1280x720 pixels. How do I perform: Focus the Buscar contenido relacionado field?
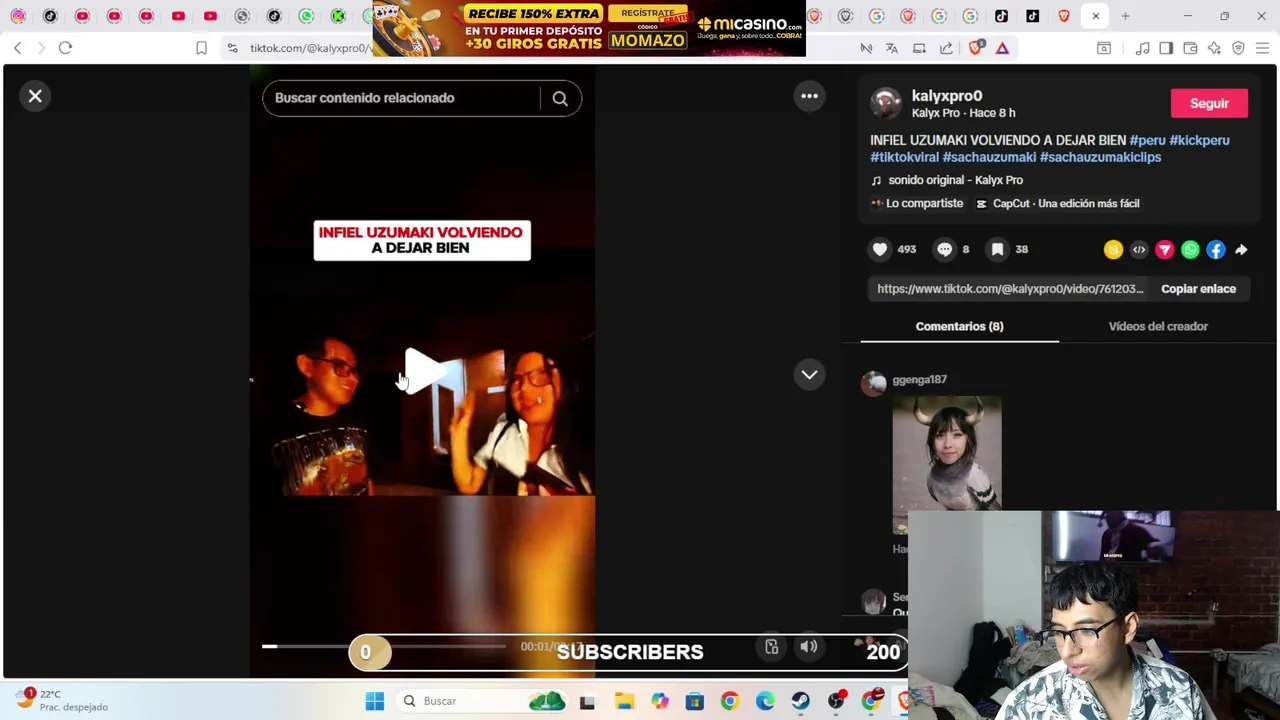400,98
